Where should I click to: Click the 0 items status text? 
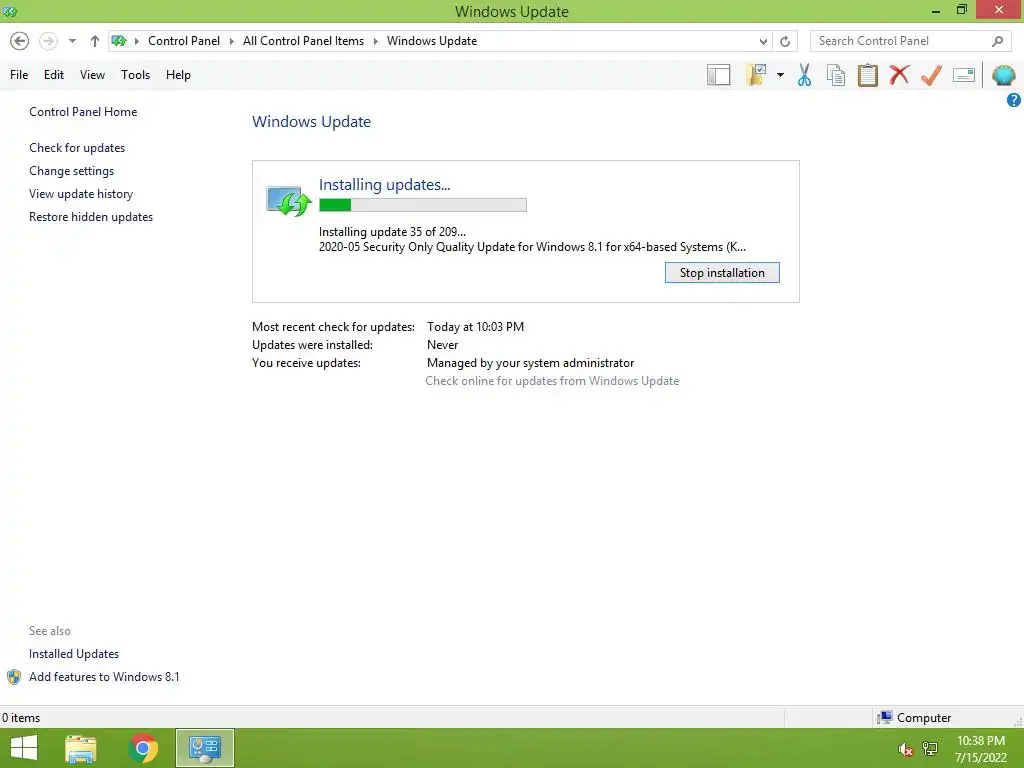tap(21, 718)
